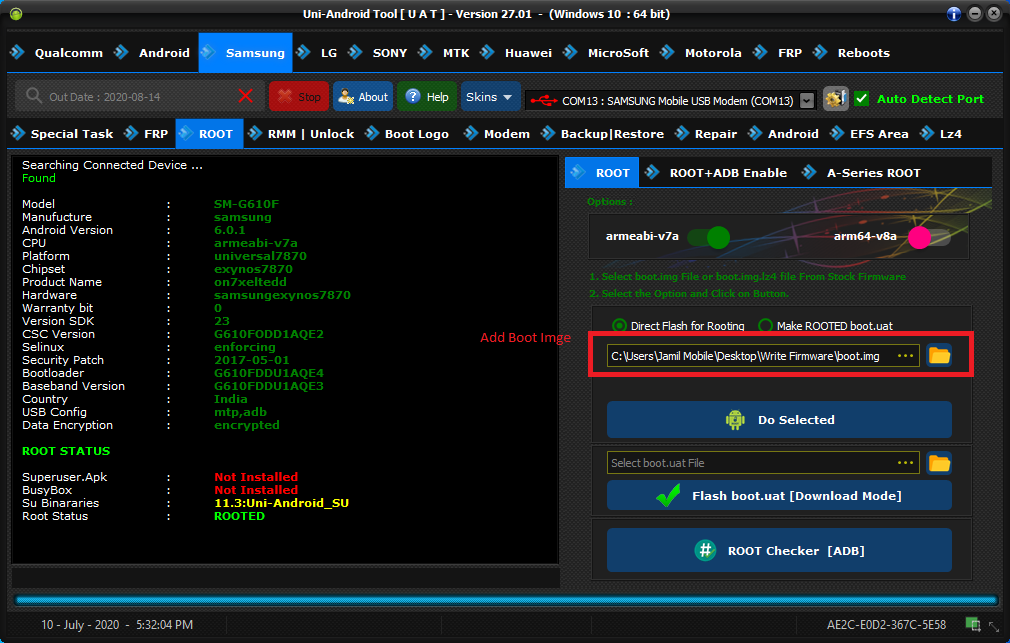1010x643 pixels.
Task: Click the boot.img file path field
Action: click(763, 356)
